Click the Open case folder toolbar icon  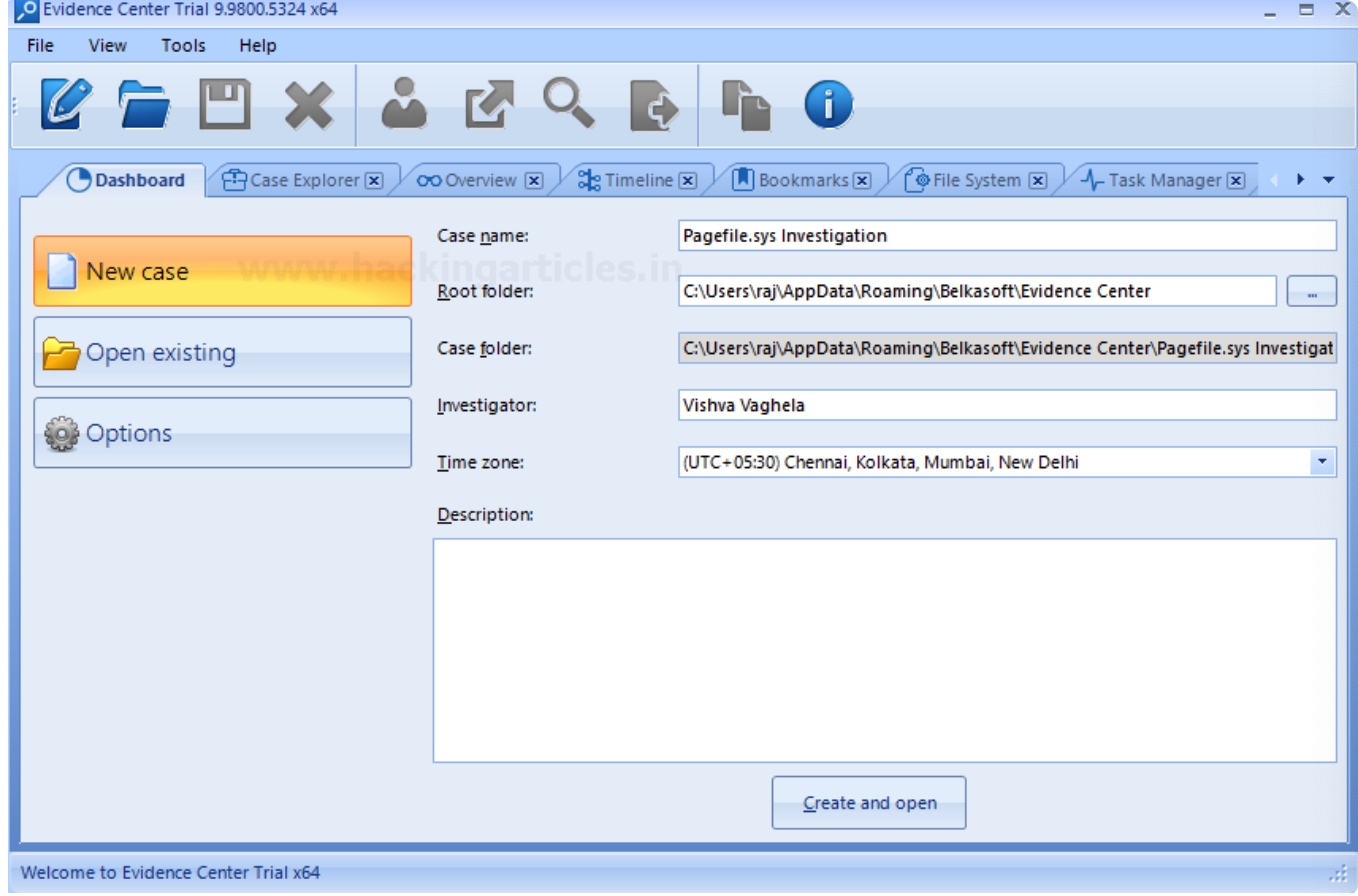point(145,105)
